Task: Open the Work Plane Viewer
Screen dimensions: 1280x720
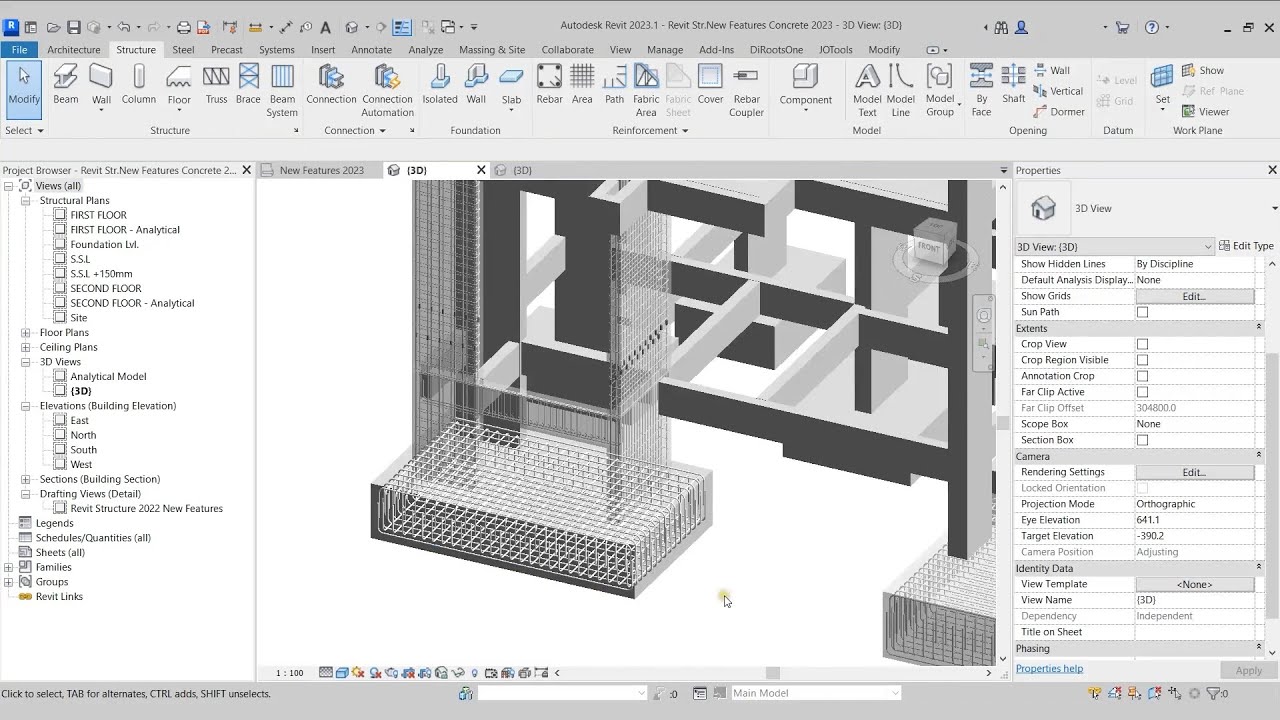Action: coord(1205,112)
